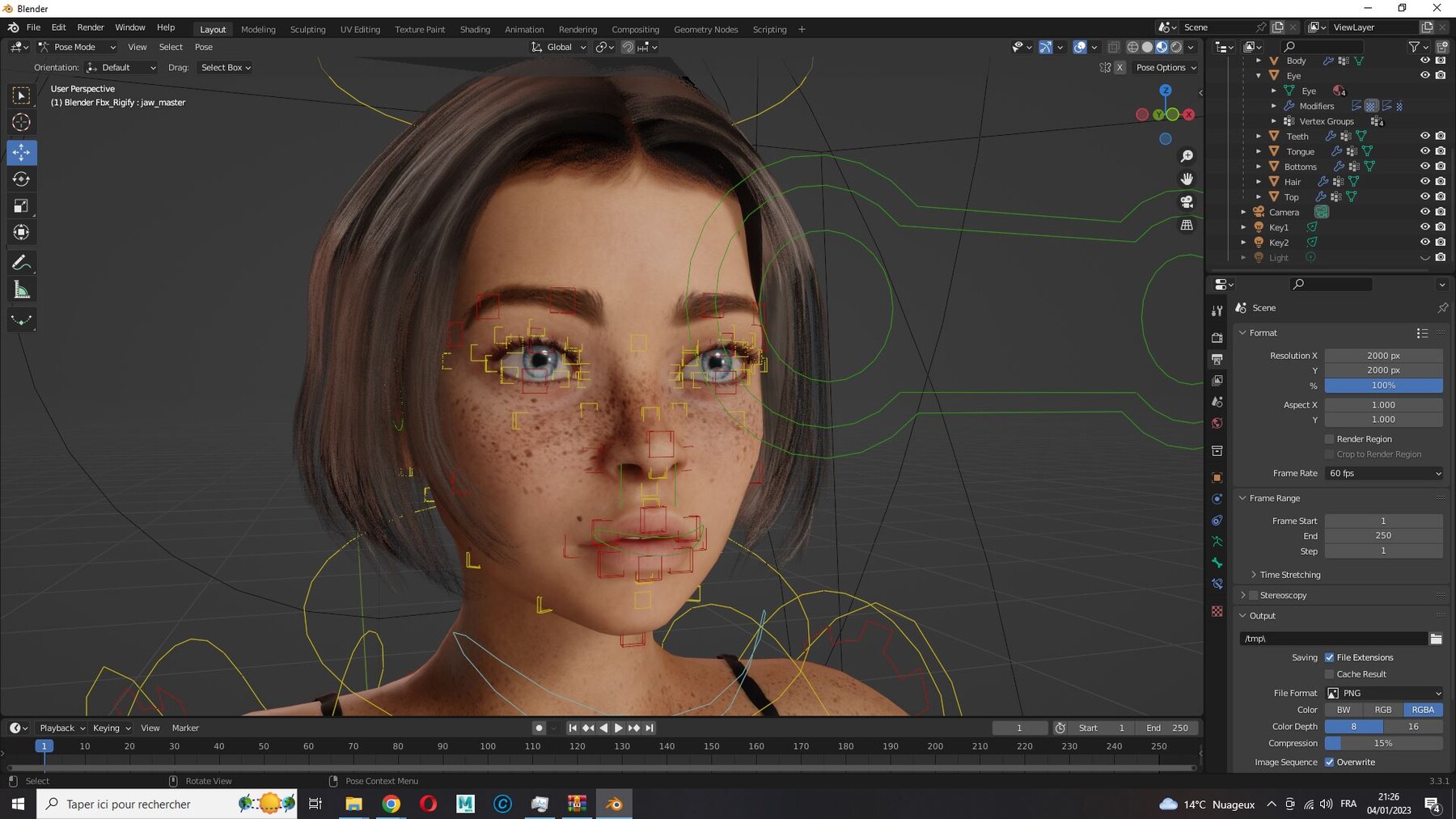This screenshot has width=1456, height=819.
Task: Open the PNG file format dropdown
Action: [1384, 693]
